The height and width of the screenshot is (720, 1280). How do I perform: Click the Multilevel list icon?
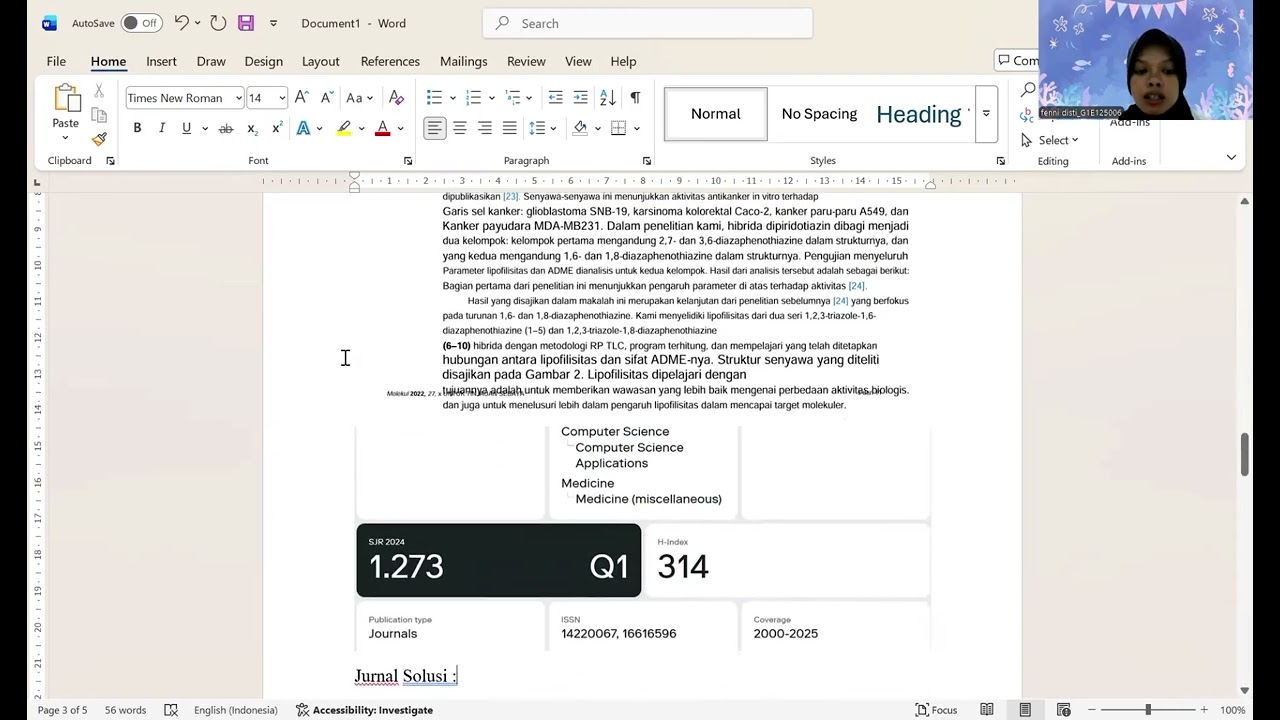513,98
